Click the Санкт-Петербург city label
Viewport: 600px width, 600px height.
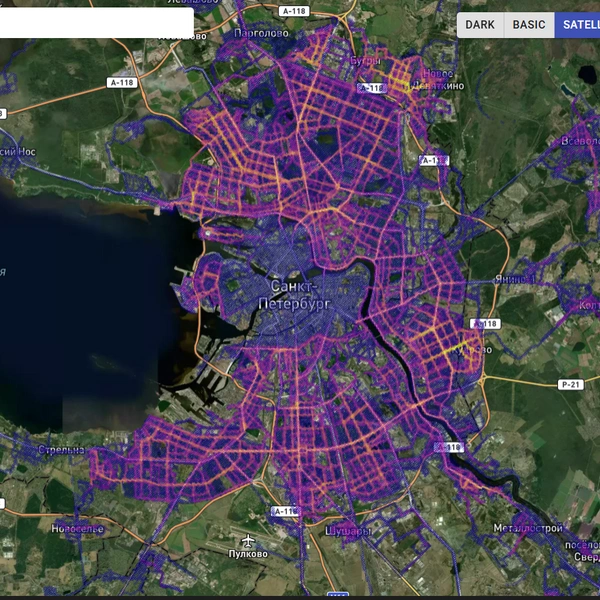291,294
